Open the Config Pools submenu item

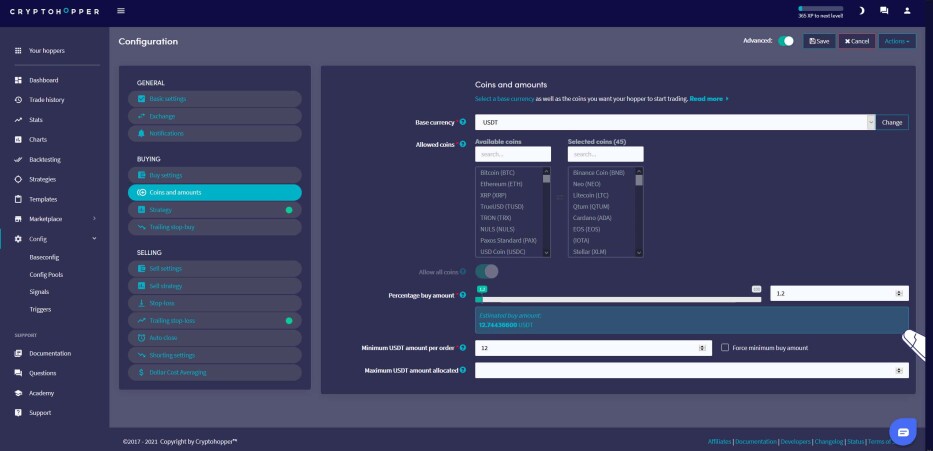tap(46, 275)
